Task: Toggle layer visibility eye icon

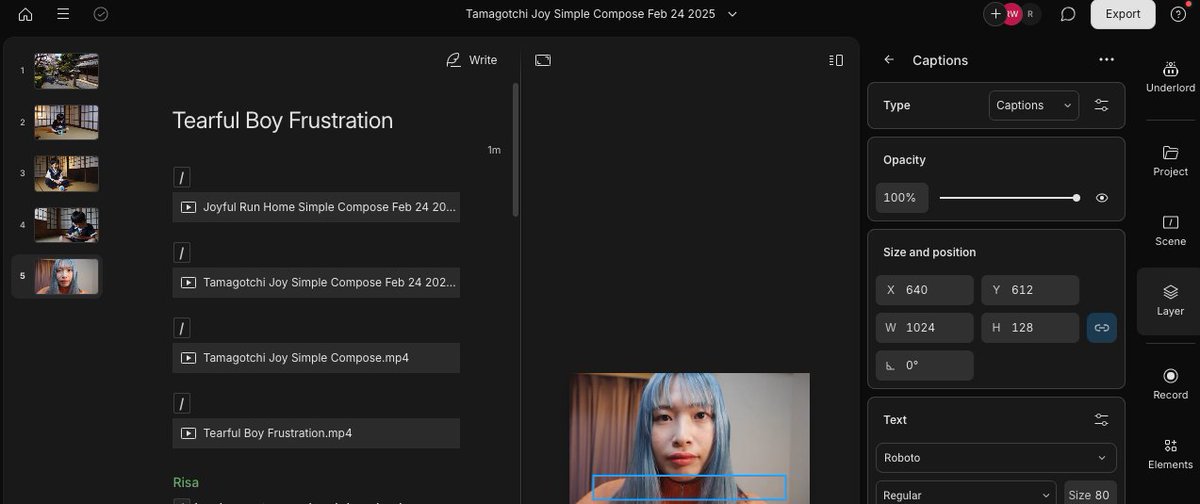Action: point(1101,198)
